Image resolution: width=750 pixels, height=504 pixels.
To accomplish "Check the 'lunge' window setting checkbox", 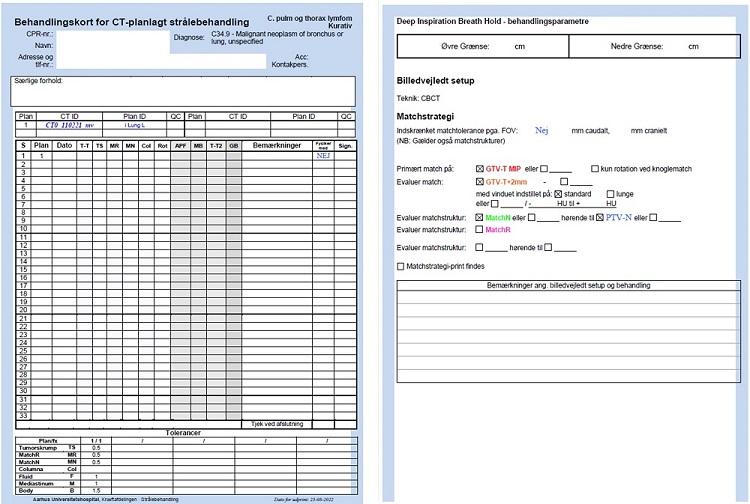I will pos(610,194).
